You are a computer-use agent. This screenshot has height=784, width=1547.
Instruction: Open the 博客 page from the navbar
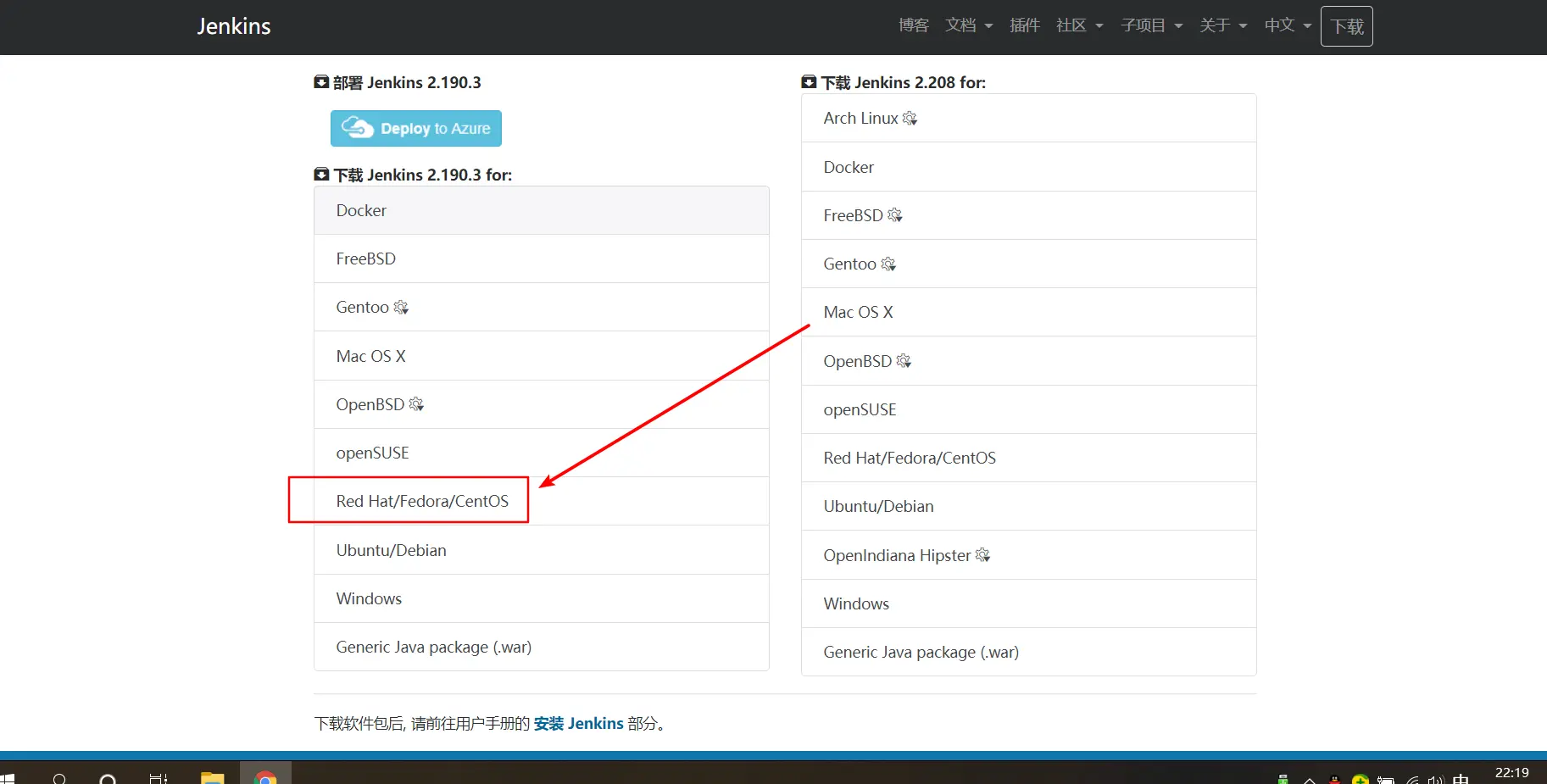[x=914, y=25]
